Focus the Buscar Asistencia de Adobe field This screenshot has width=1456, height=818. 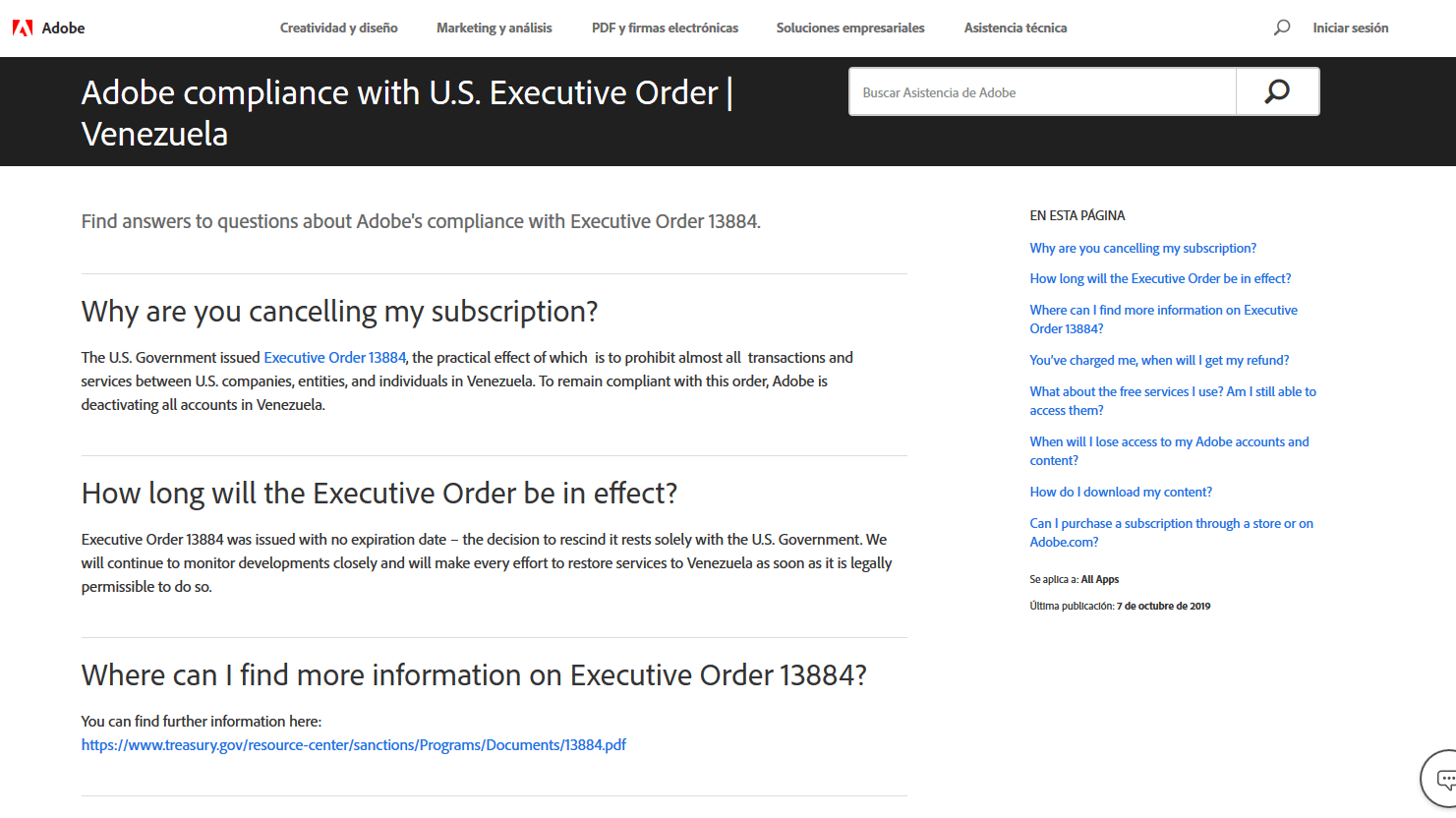point(1042,91)
